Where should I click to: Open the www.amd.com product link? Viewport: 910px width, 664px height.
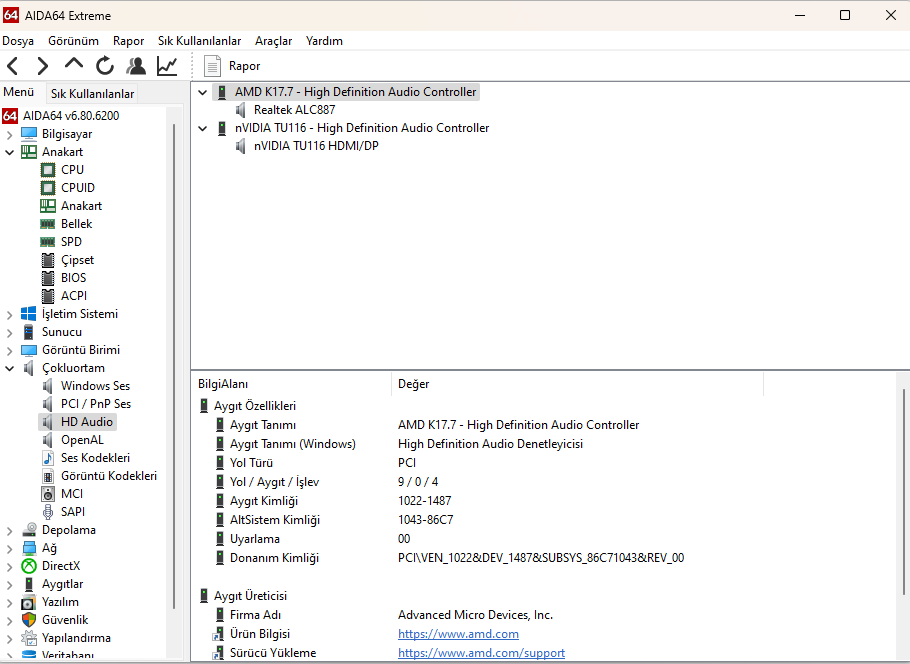tap(458, 634)
